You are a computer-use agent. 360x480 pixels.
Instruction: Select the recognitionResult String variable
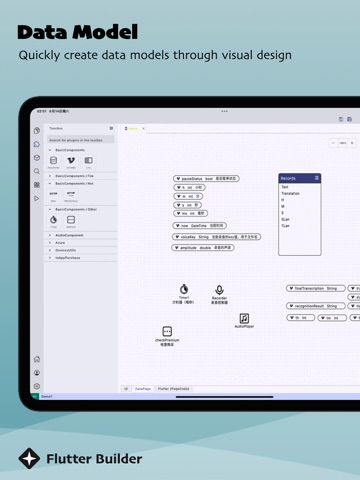click(316, 306)
